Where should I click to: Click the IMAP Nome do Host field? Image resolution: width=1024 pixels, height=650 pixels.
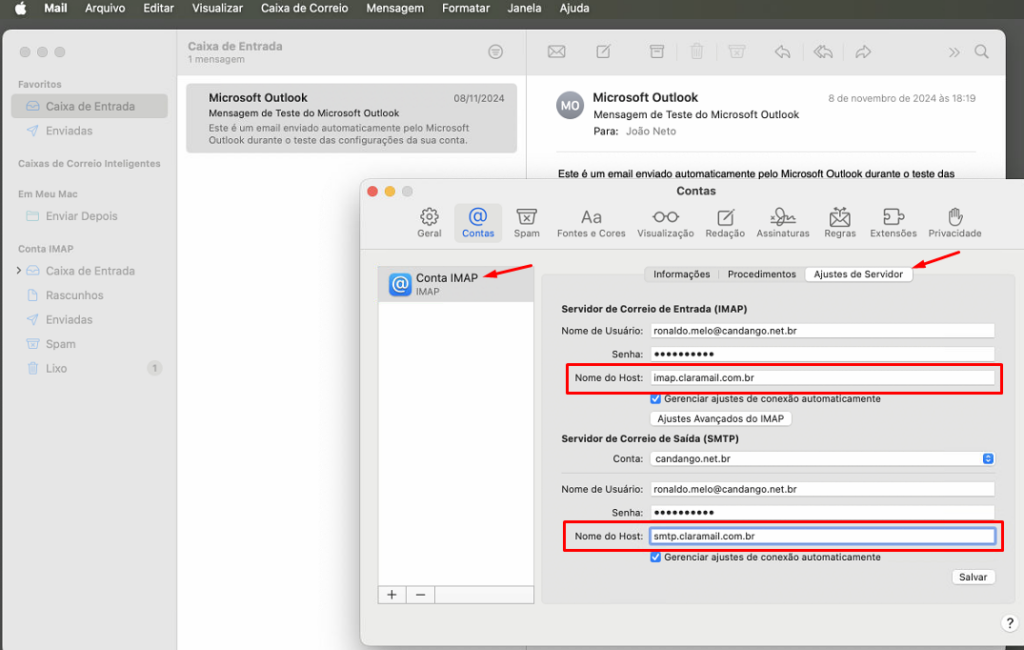[822, 378]
